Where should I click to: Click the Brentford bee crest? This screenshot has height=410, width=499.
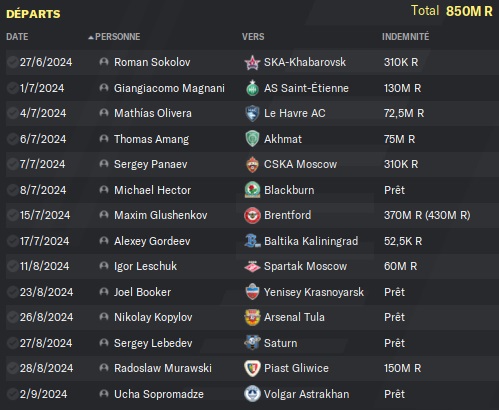(252, 215)
